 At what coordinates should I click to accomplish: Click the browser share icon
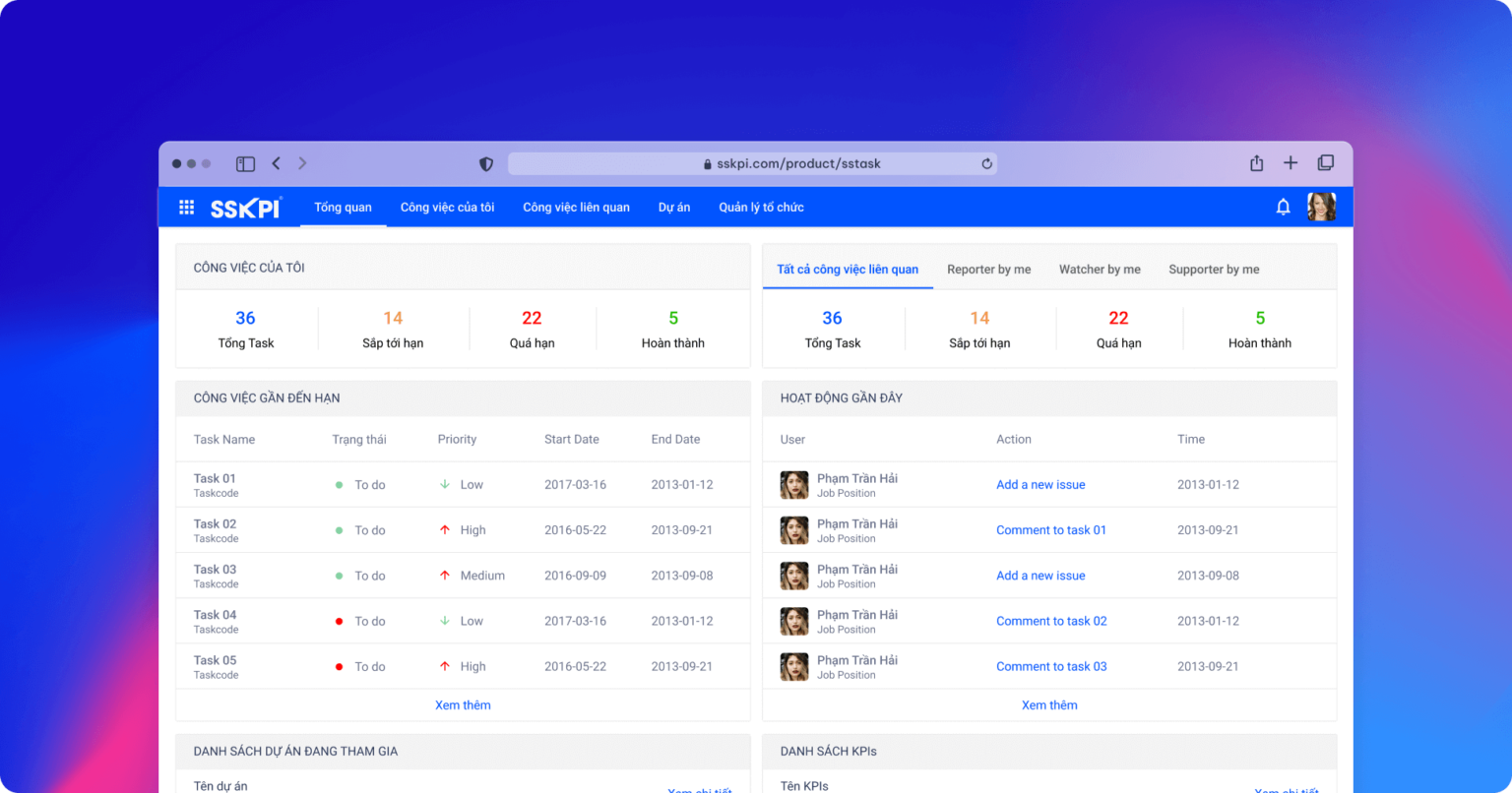tap(1256, 162)
